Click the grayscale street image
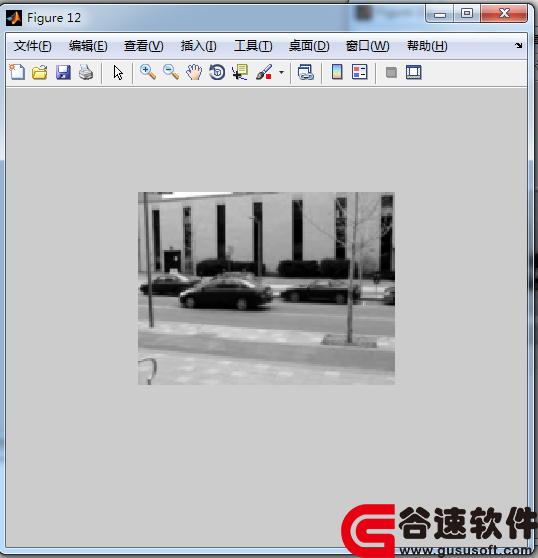 pos(266,288)
